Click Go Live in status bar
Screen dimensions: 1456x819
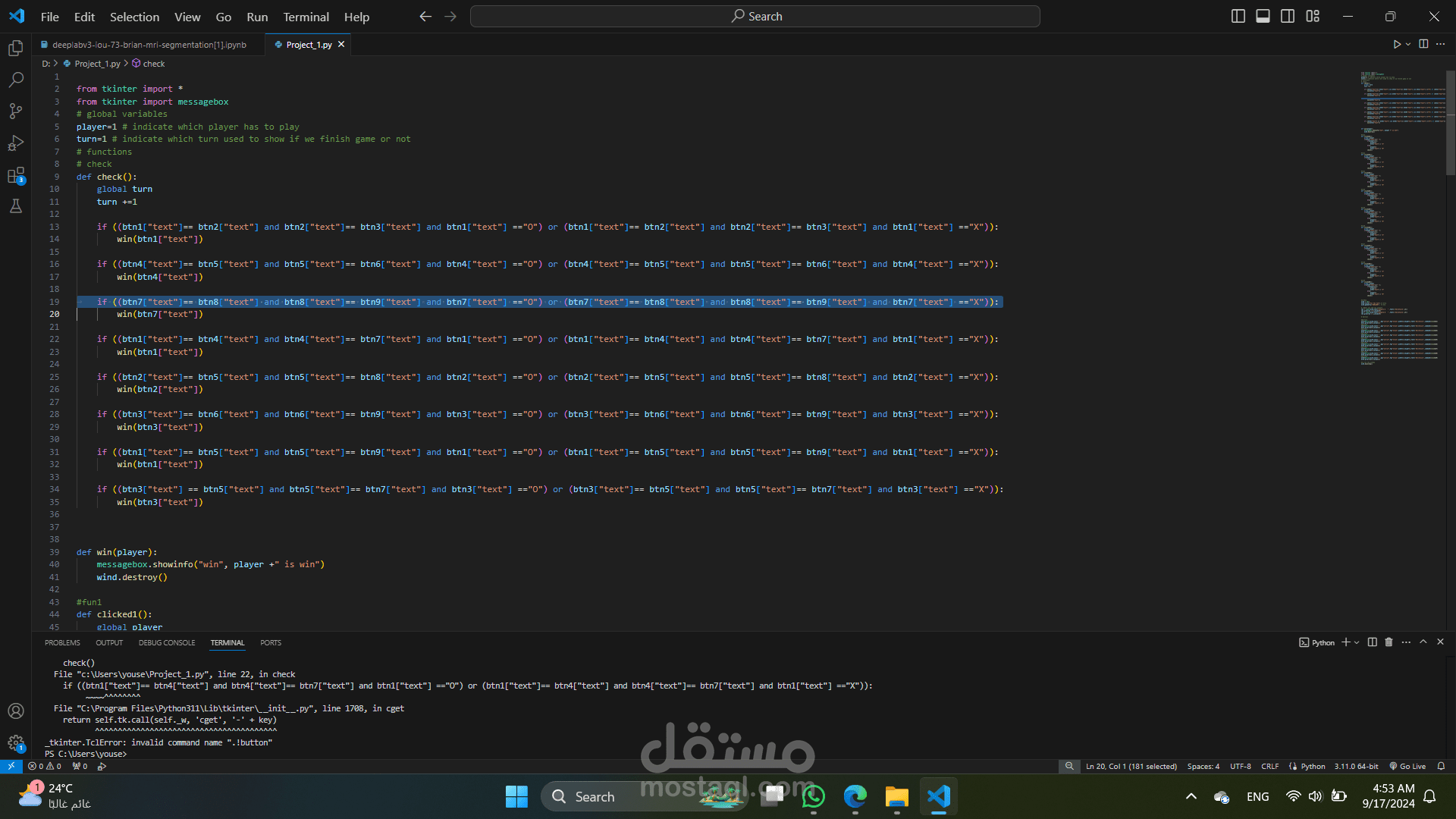(x=1407, y=766)
